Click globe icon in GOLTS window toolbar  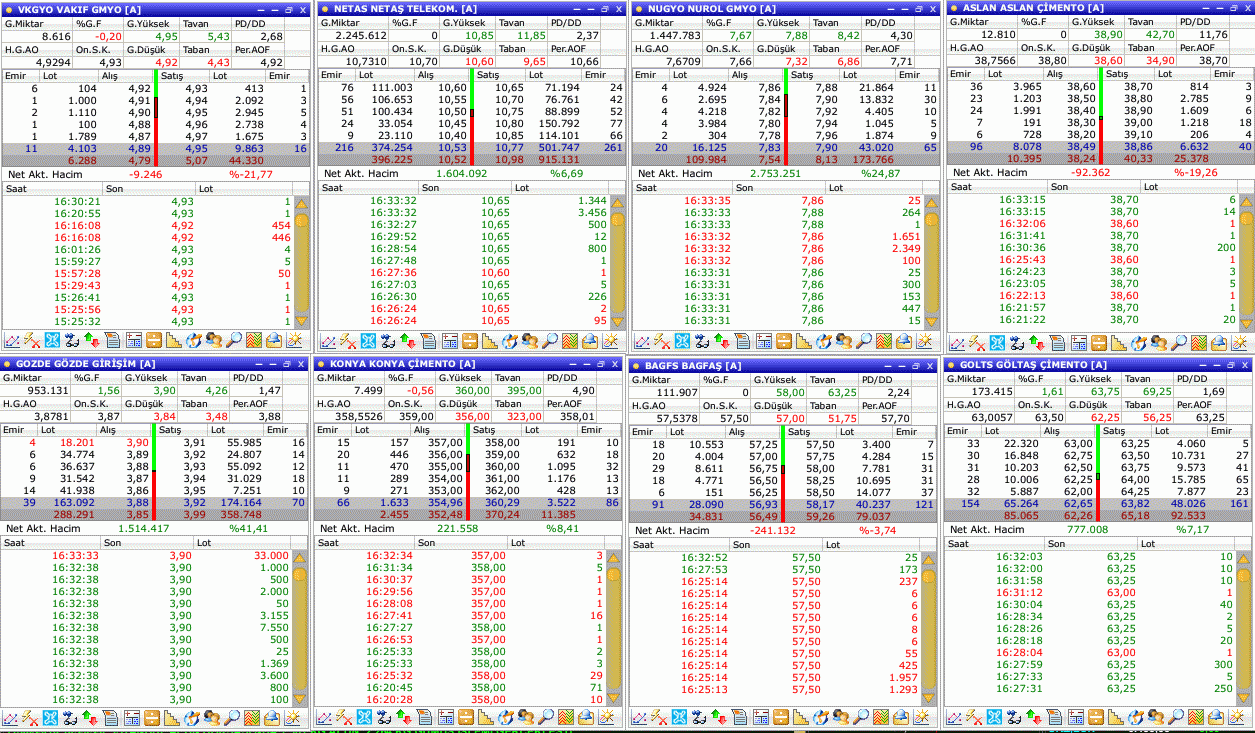tap(1134, 717)
